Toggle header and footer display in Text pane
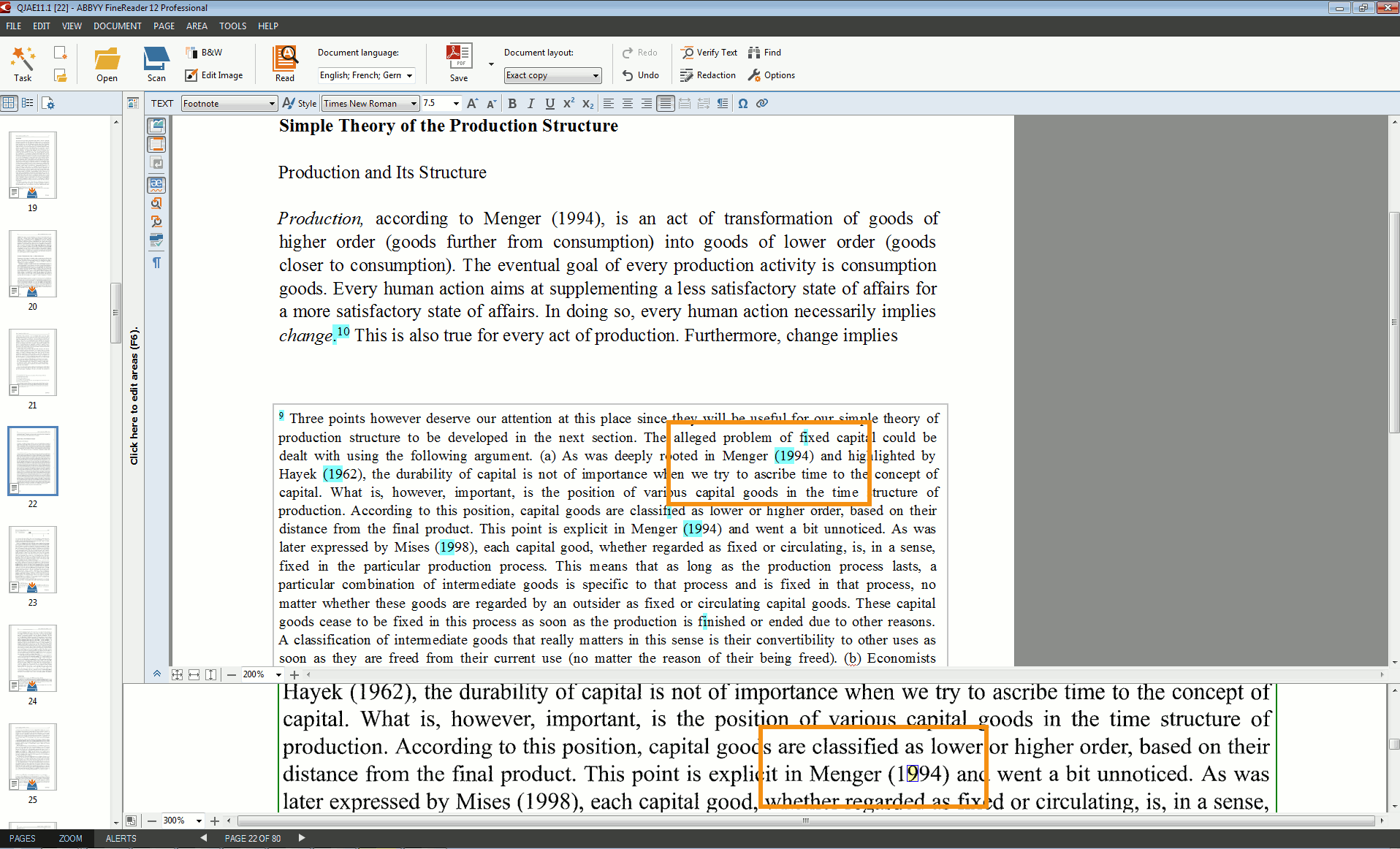The image size is (1400, 849). pos(156,144)
